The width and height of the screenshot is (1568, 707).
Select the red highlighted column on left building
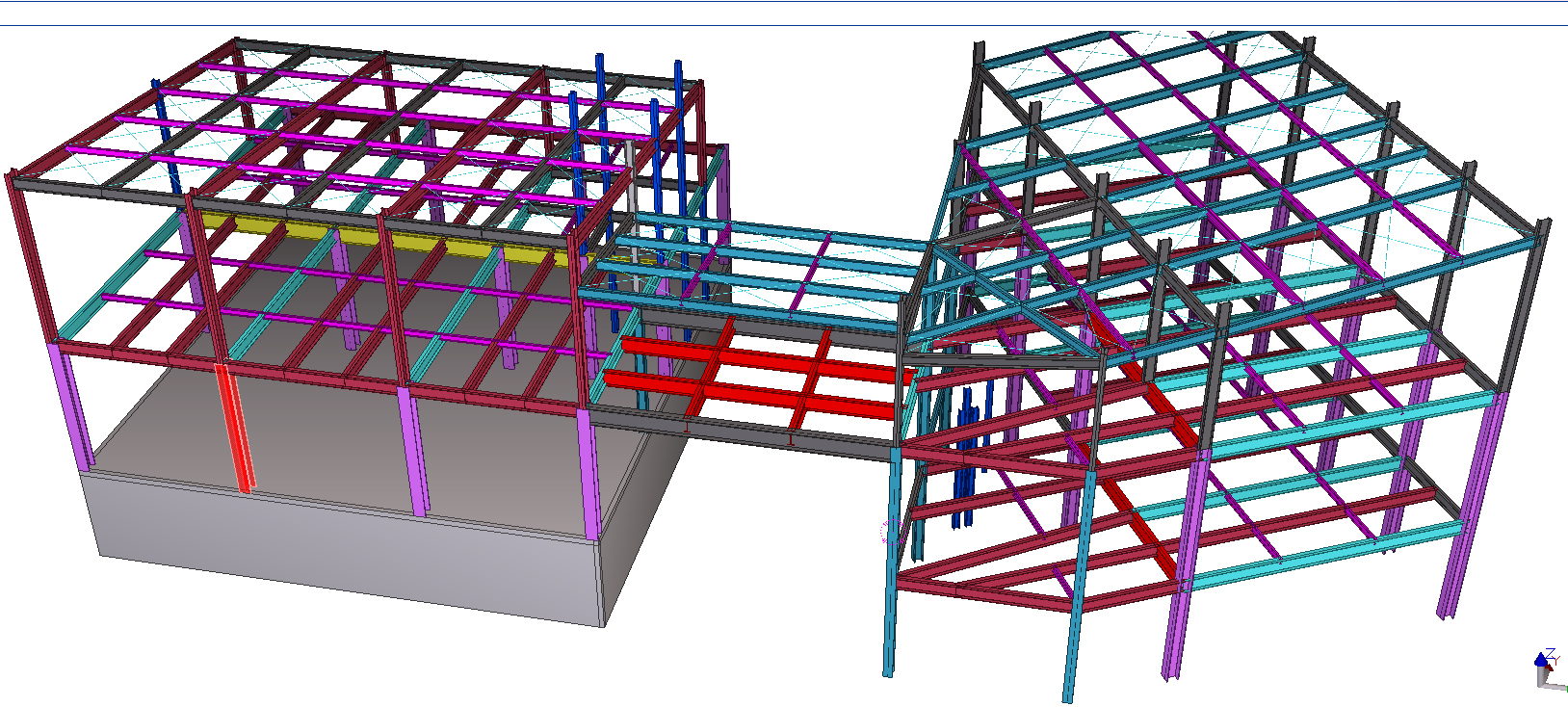point(236,427)
